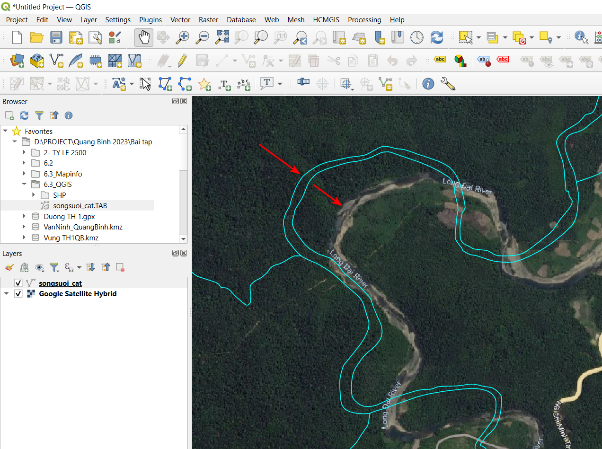This screenshot has height=449, width=602.
Task: Click the New GeoPackage Layer icon
Action: pos(37,61)
